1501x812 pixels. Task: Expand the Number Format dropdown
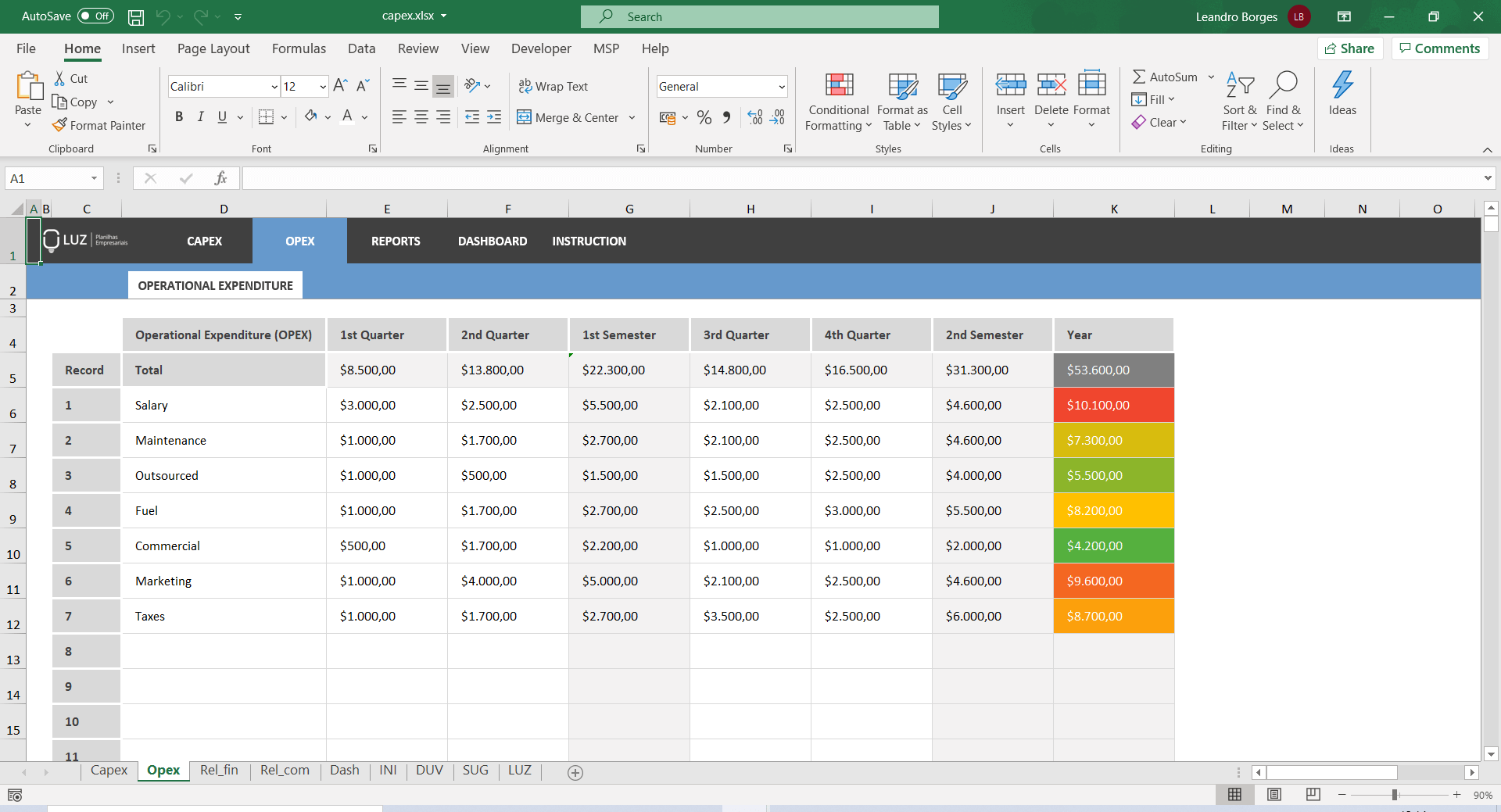pos(780,86)
